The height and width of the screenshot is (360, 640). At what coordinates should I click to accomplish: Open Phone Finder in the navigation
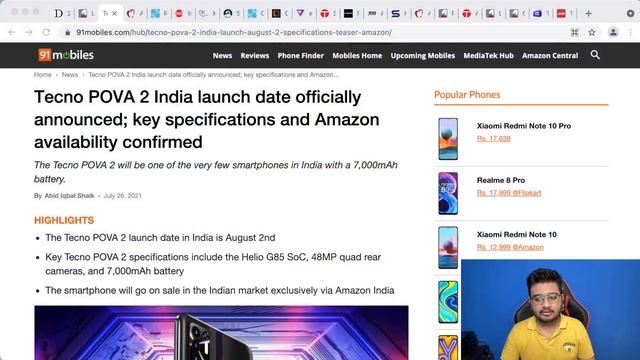click(x=301, y=56)
